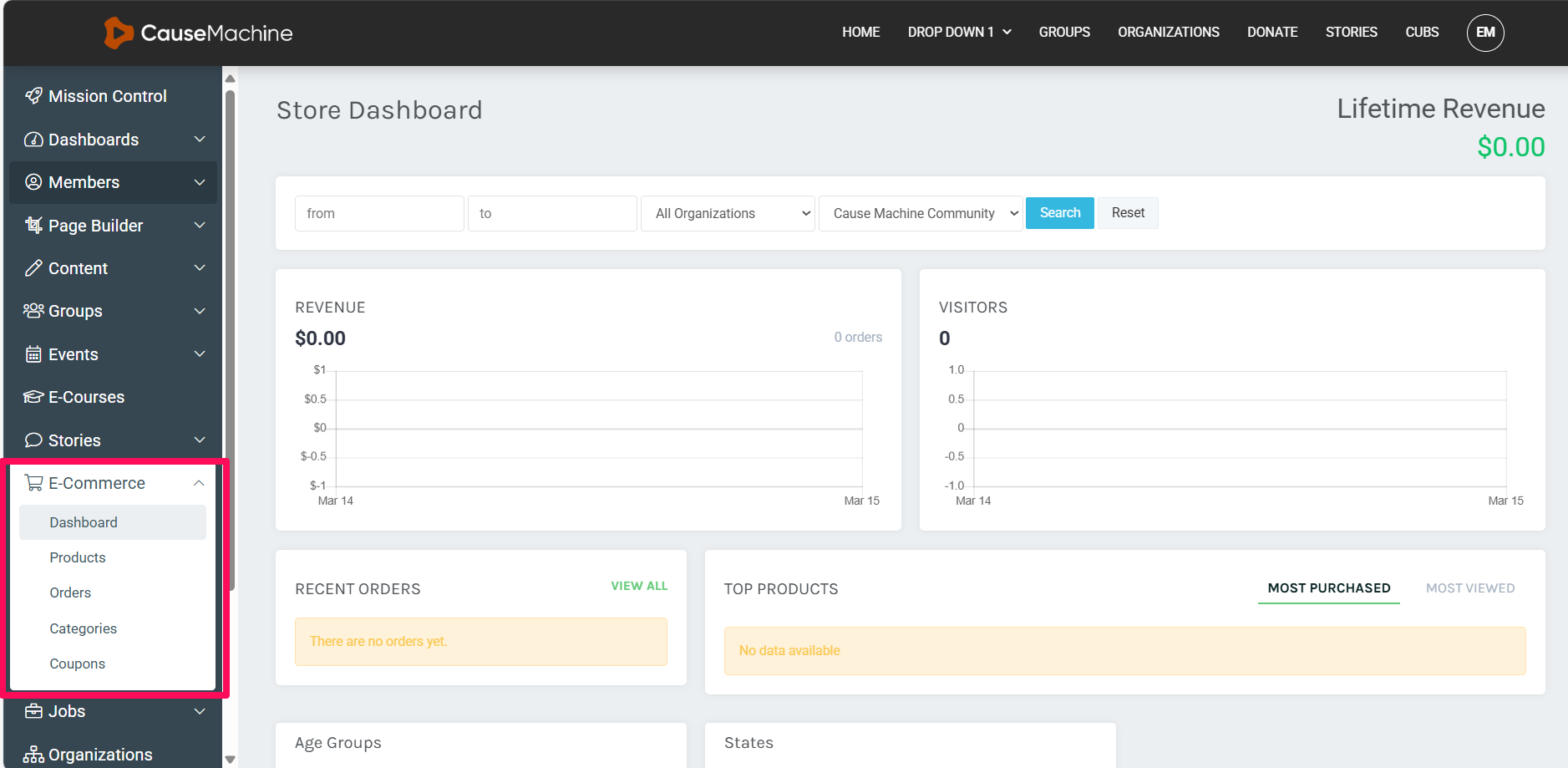This screenshot has height=768, width=1568.
Task: Click the Page Builder crop icon
Action: coord(33,226)
